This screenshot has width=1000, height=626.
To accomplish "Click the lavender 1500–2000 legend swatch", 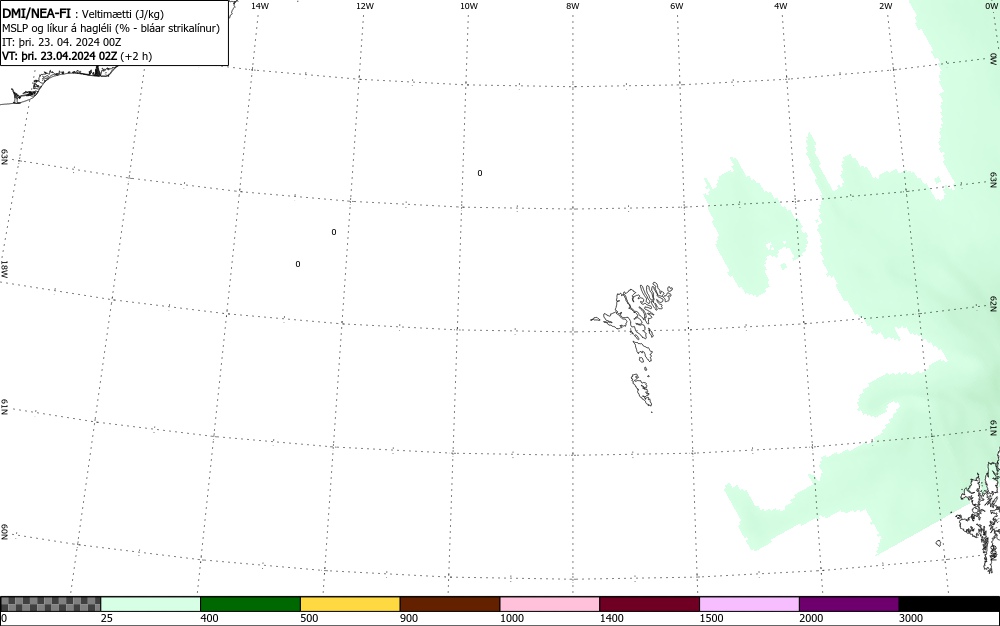I will (x=749, y=604).
